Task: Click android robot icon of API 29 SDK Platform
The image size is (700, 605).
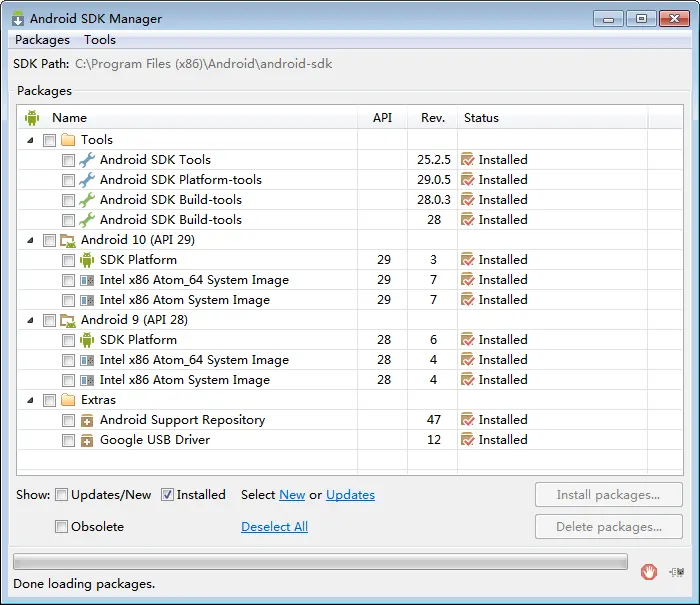Action: point(87,260)
